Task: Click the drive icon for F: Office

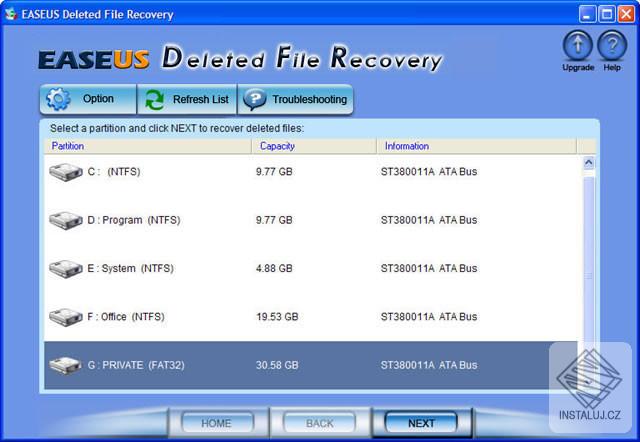Action: click(66, 317)
